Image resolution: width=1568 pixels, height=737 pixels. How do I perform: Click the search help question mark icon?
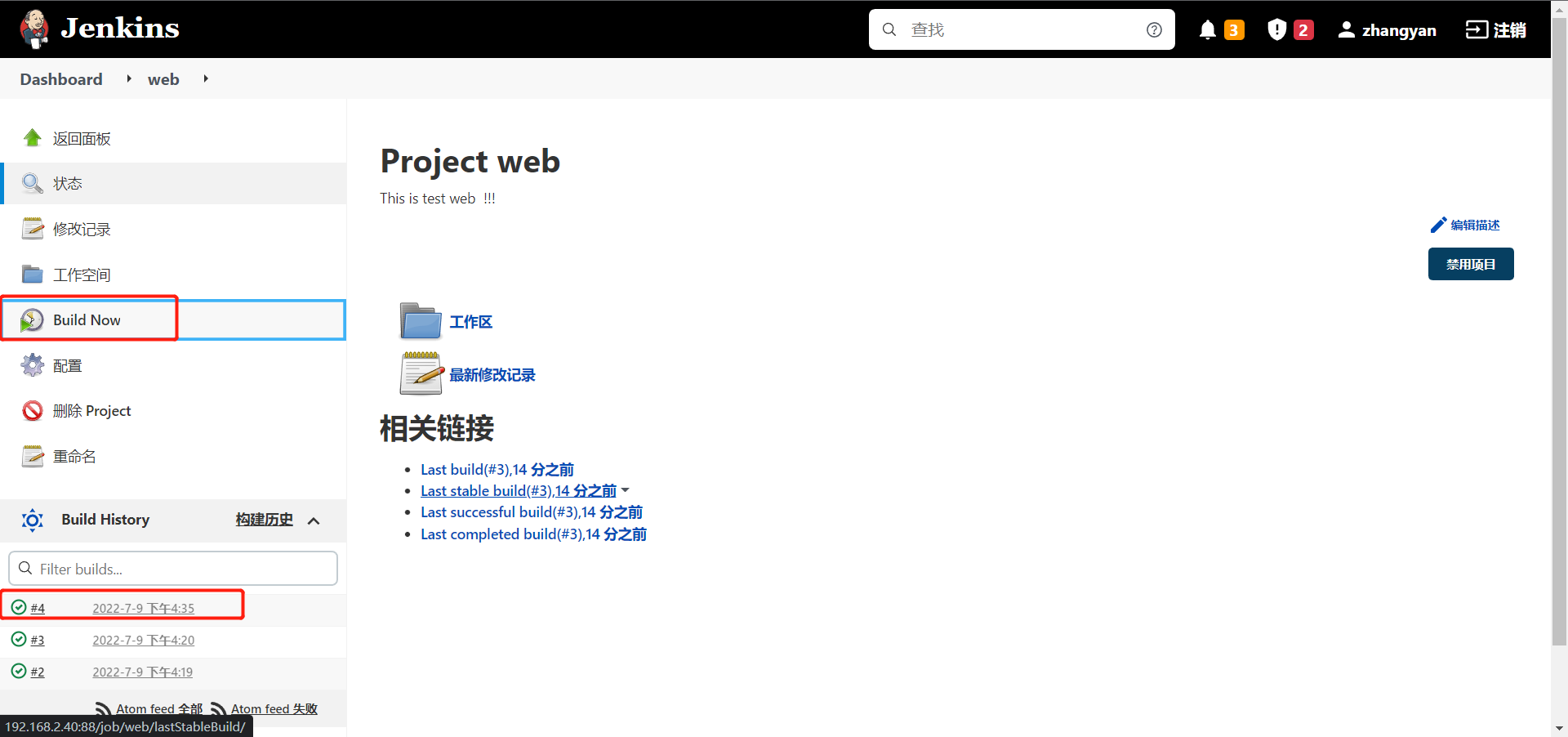pos(1154,30)
